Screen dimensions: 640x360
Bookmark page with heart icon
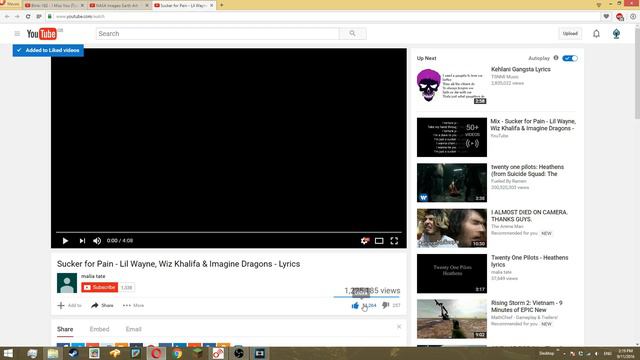606,16
